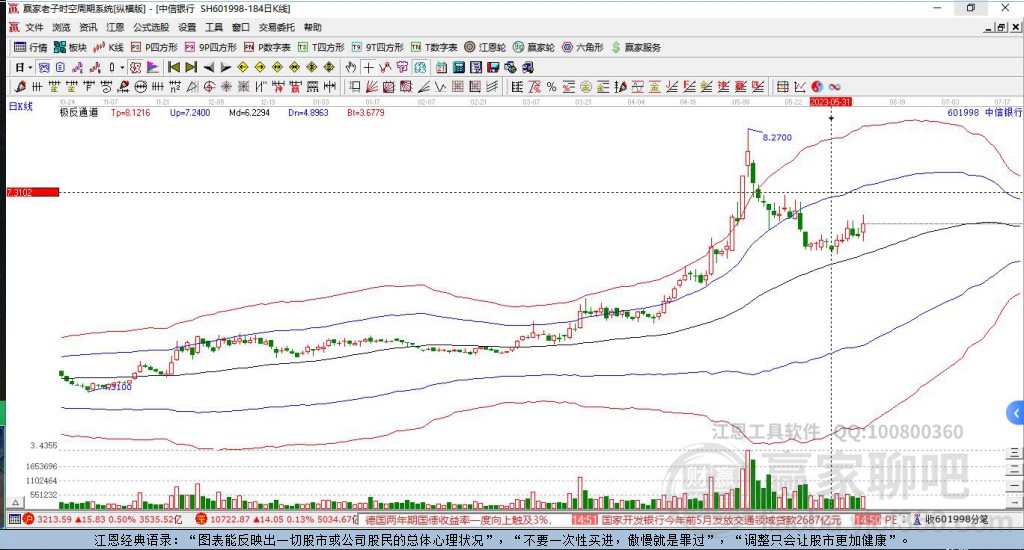
Task: Jump to the last bar with skip-to-end icon
Action: [191, 67]
